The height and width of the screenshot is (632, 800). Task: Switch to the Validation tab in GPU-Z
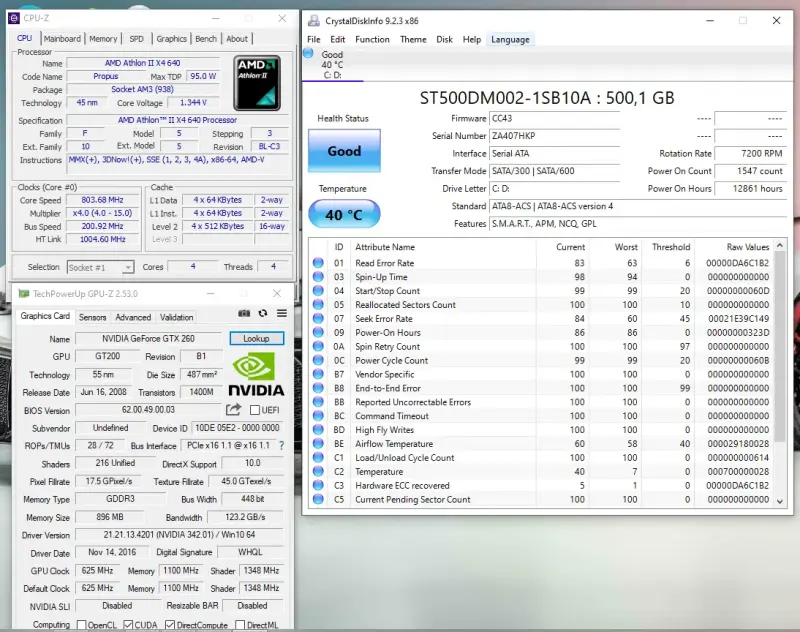tap(177, 317)
